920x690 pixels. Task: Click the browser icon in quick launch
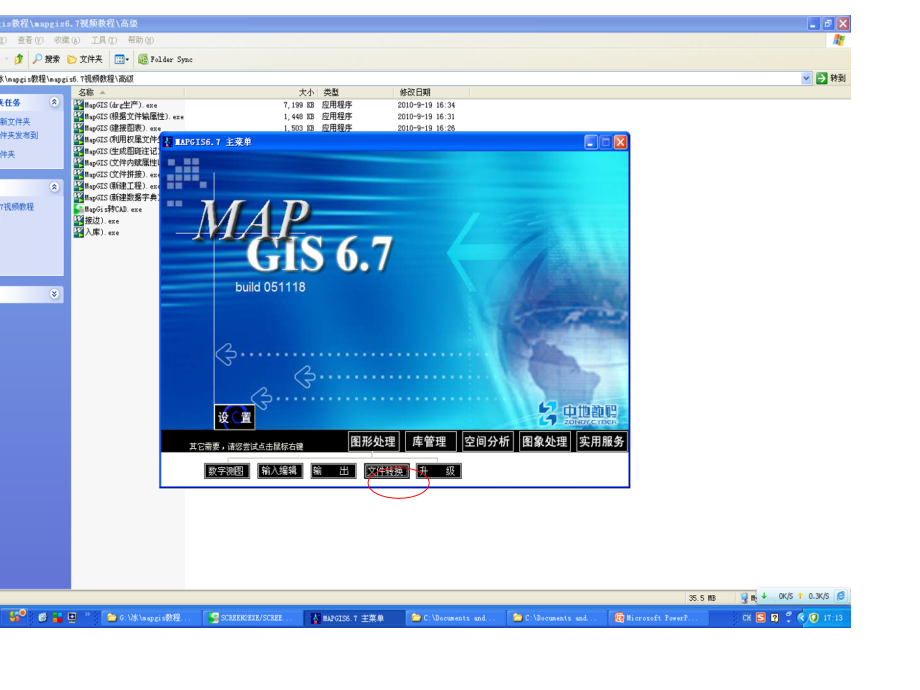pos(43,617)
